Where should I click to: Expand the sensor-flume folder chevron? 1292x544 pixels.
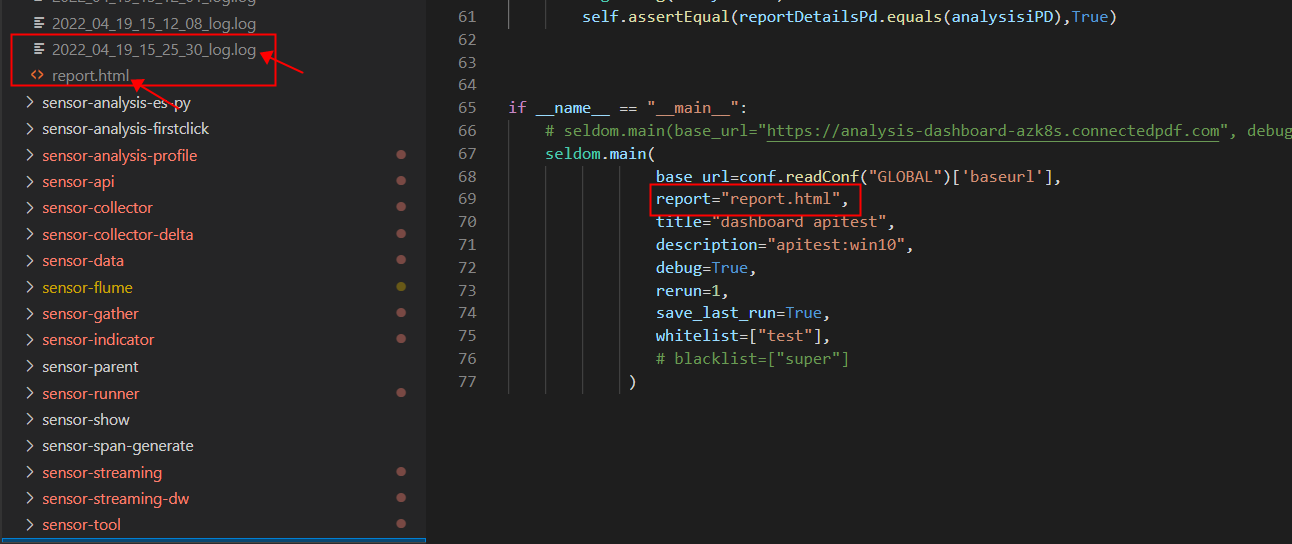click(30, 287)
